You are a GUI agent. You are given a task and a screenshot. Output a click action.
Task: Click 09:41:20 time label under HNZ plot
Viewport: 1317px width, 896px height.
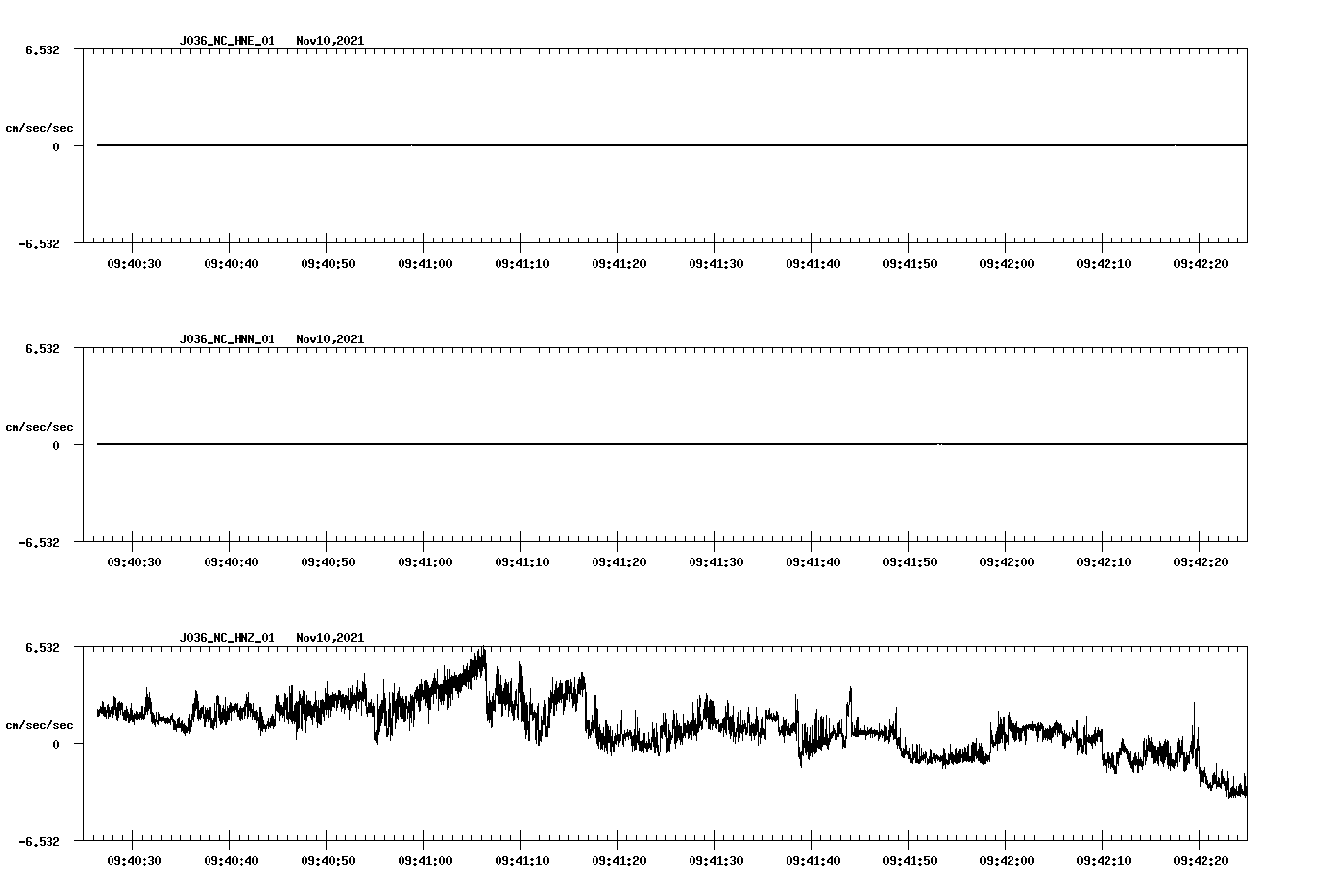tap(619, 861)
